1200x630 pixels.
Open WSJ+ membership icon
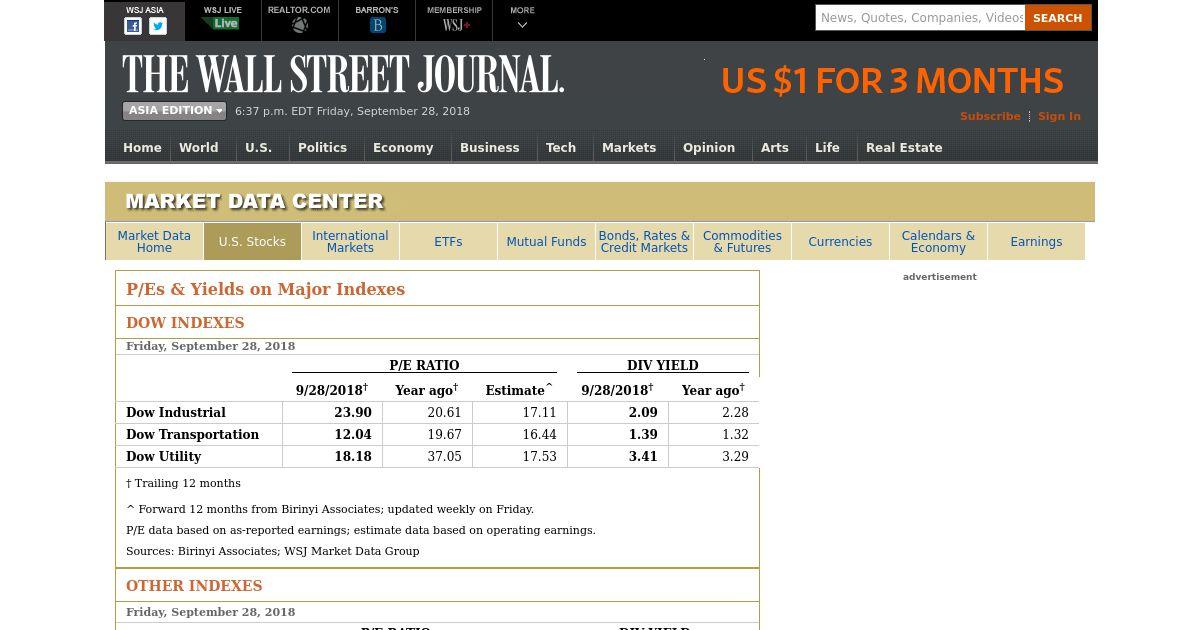456,25
